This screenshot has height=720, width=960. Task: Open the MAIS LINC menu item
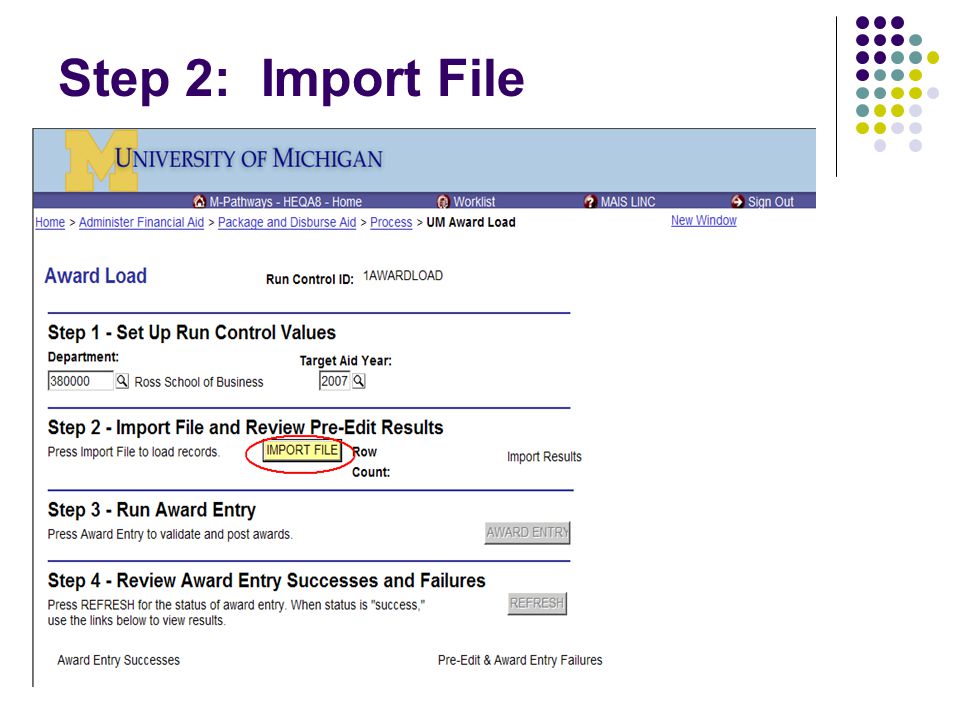(628, 201)
